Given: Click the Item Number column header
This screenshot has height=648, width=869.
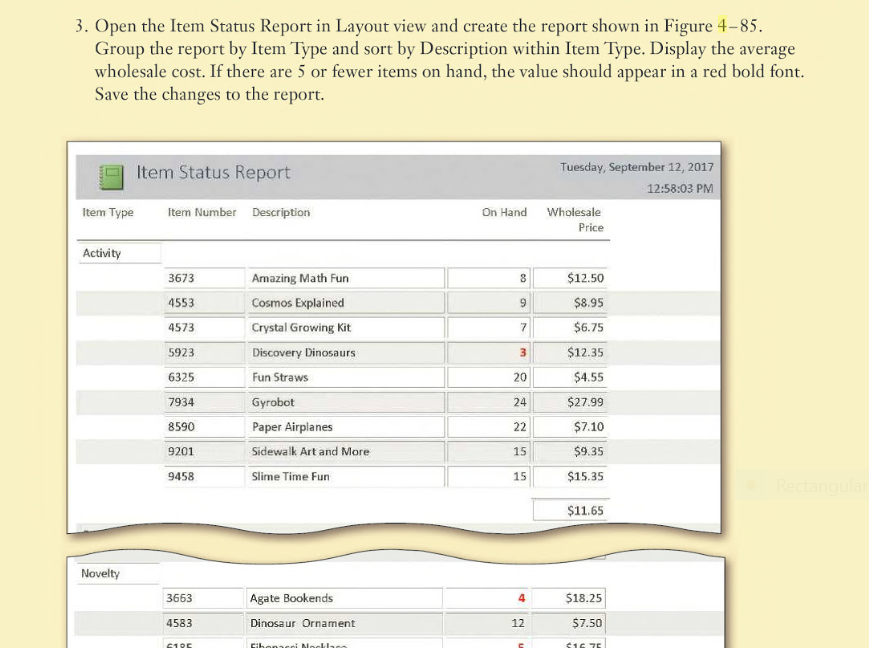Looking at the screenshot, I should click(202, 212).
